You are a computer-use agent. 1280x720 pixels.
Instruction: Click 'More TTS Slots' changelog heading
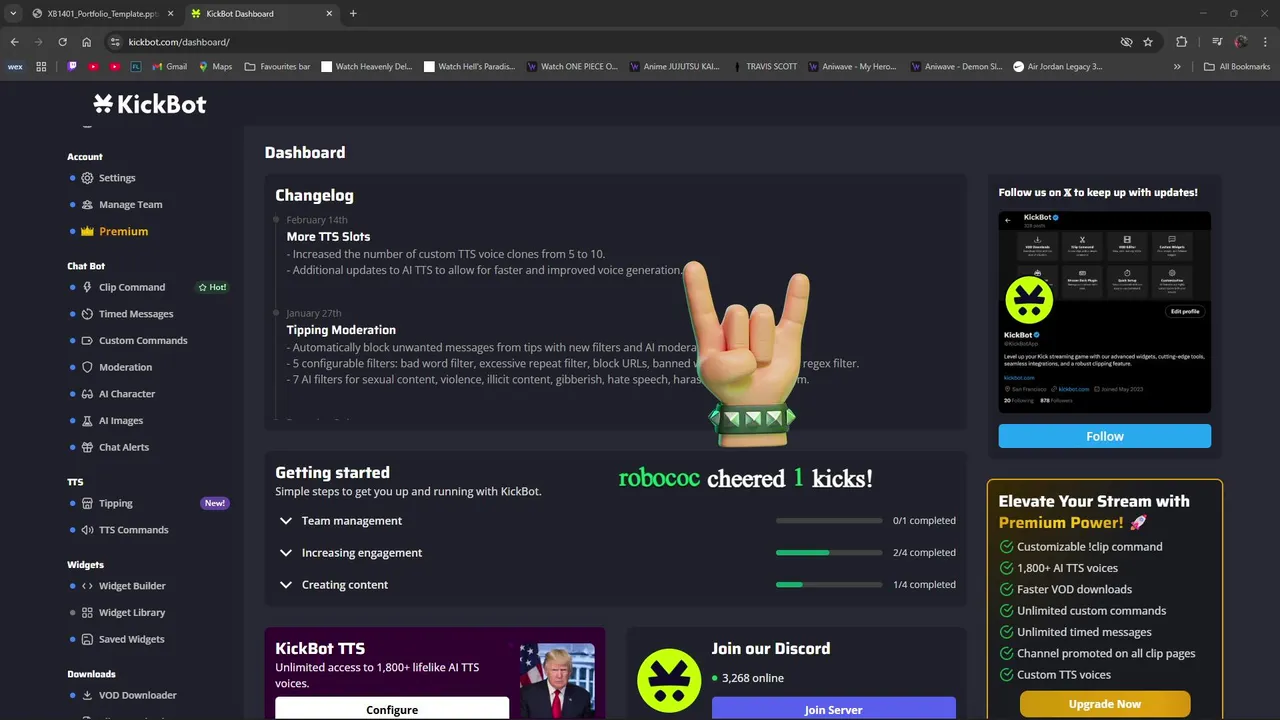(328, 237)
